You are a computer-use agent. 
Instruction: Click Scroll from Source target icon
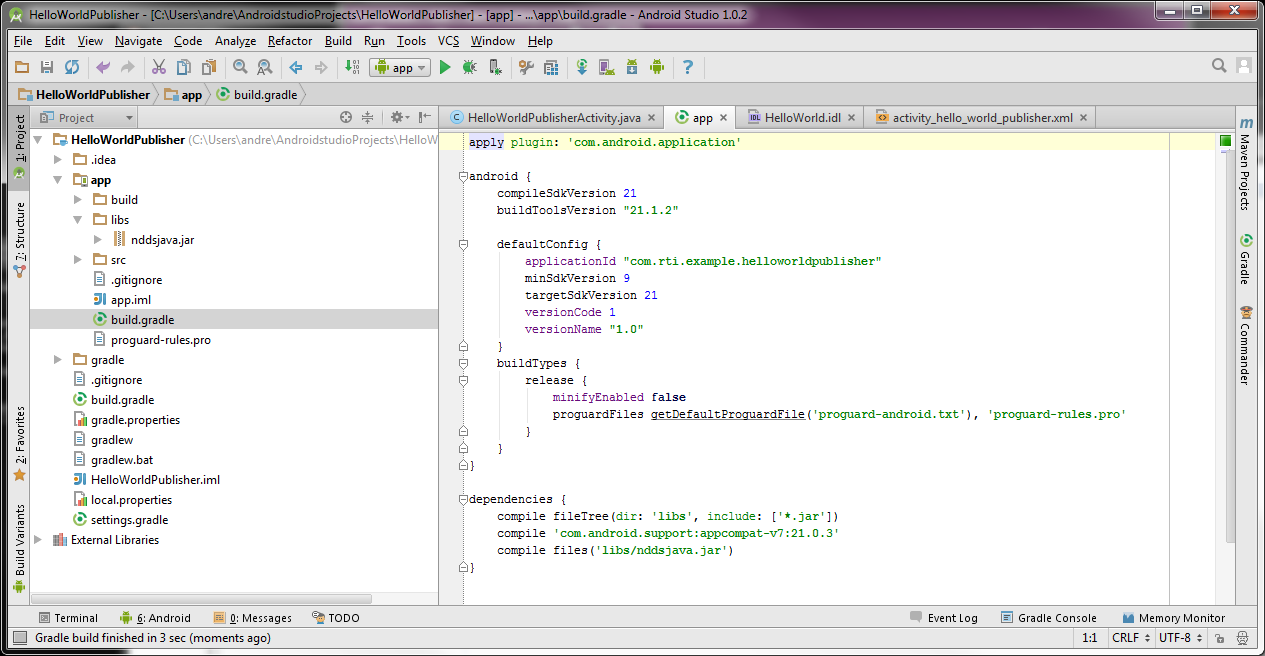tap(346, 117)
